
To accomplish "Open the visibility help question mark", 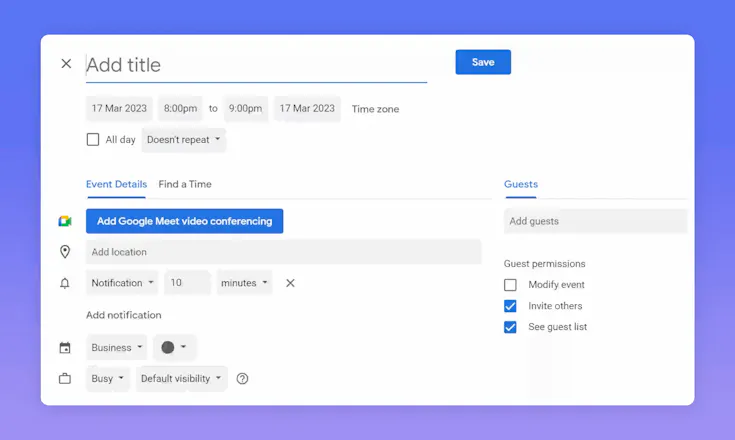I will click(x=242, y=379).
